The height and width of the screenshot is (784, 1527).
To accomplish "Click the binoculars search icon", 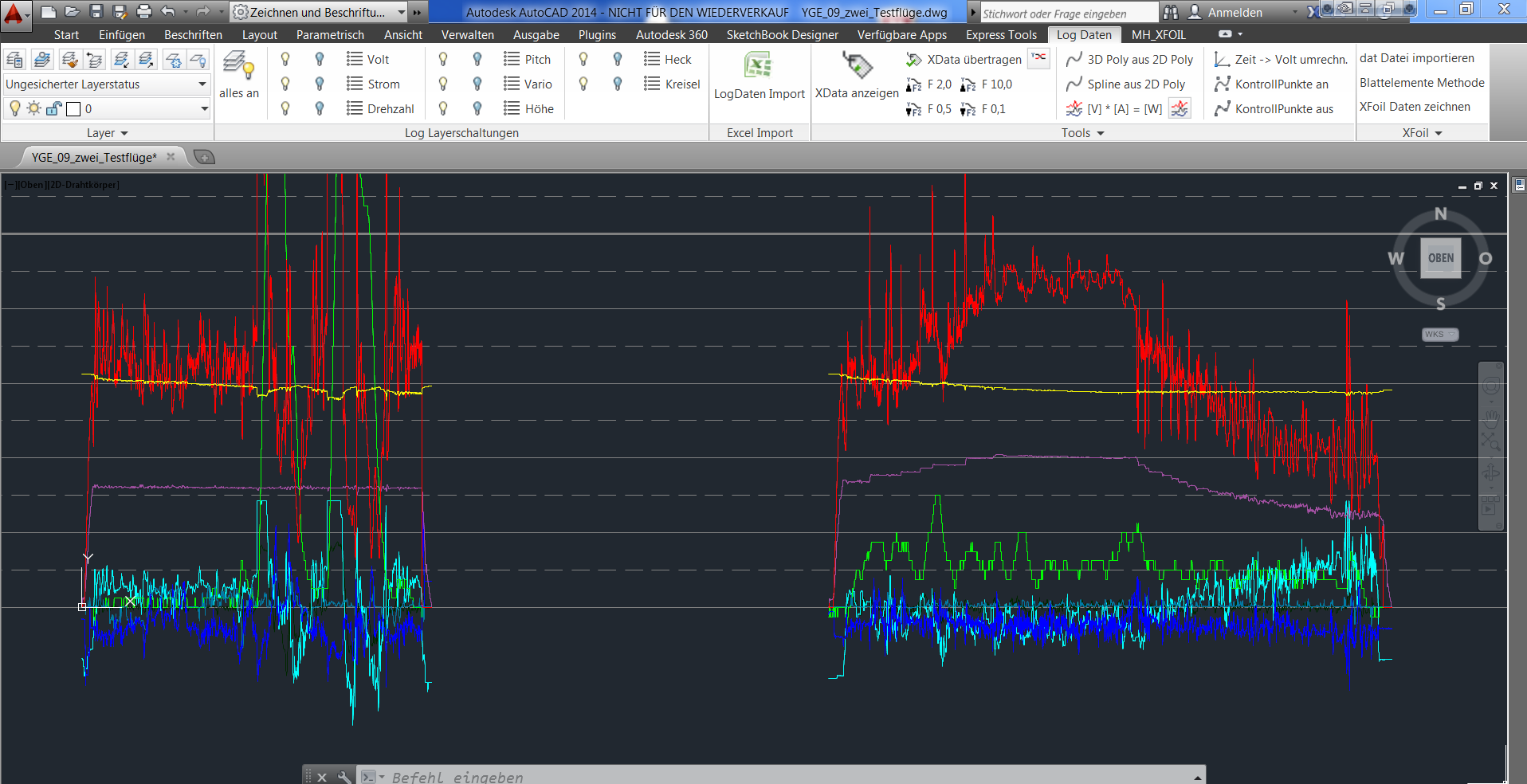I will (1170, 12).
